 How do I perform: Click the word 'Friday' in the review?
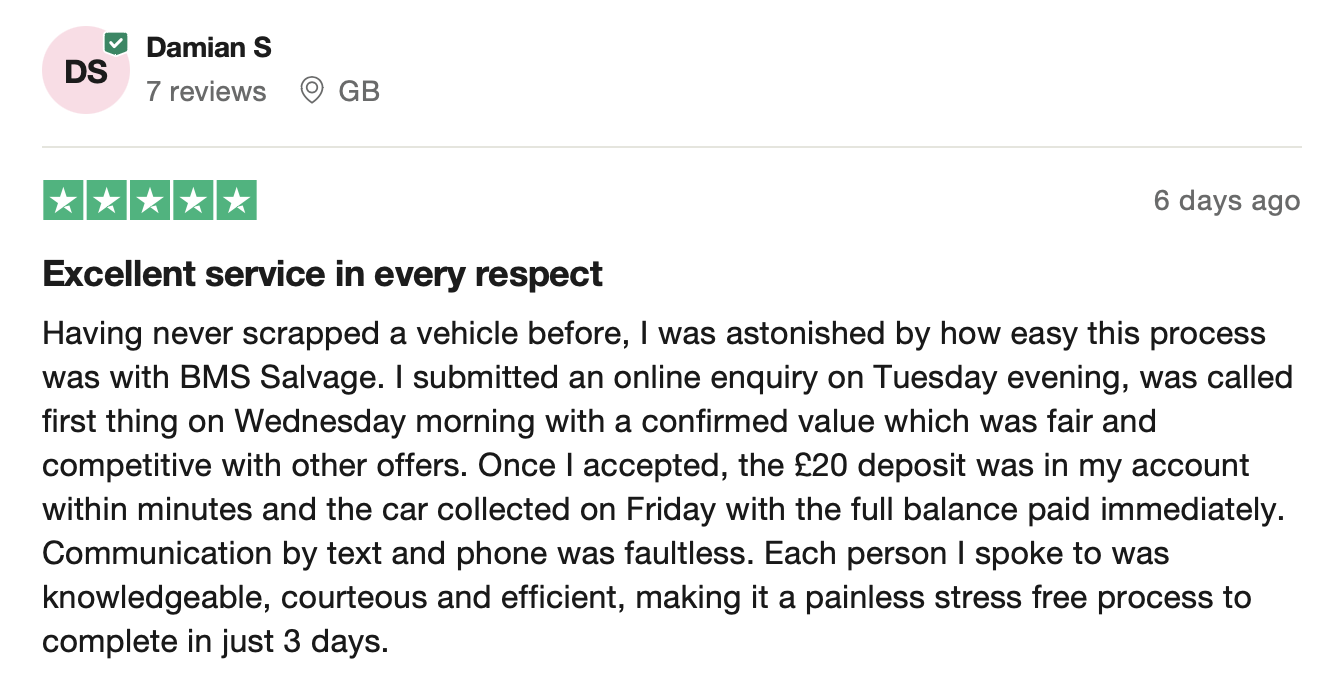[x=672, y=509]
